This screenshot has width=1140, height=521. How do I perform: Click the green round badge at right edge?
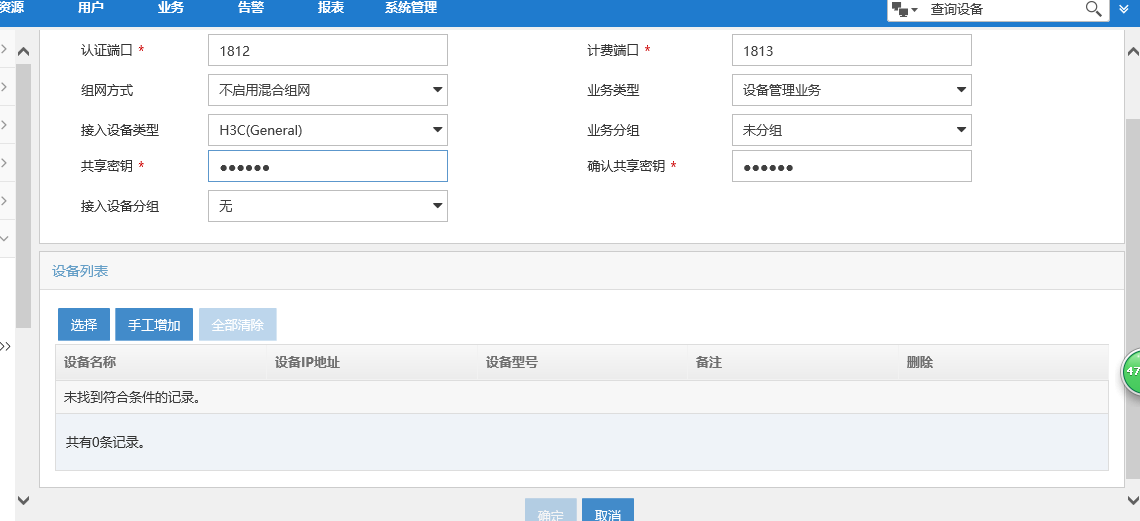[1131, 371]
